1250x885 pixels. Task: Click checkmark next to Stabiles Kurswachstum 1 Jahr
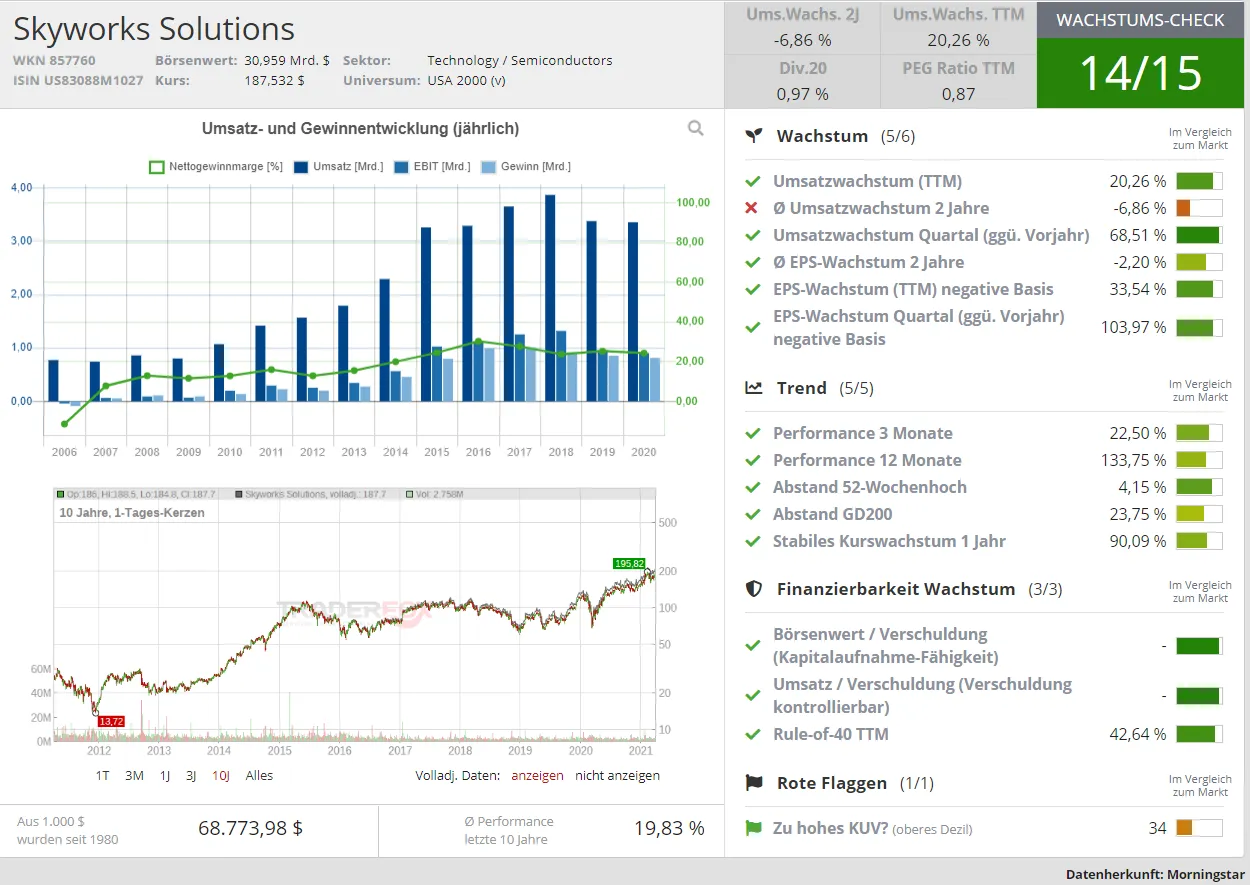pos(752,541)
